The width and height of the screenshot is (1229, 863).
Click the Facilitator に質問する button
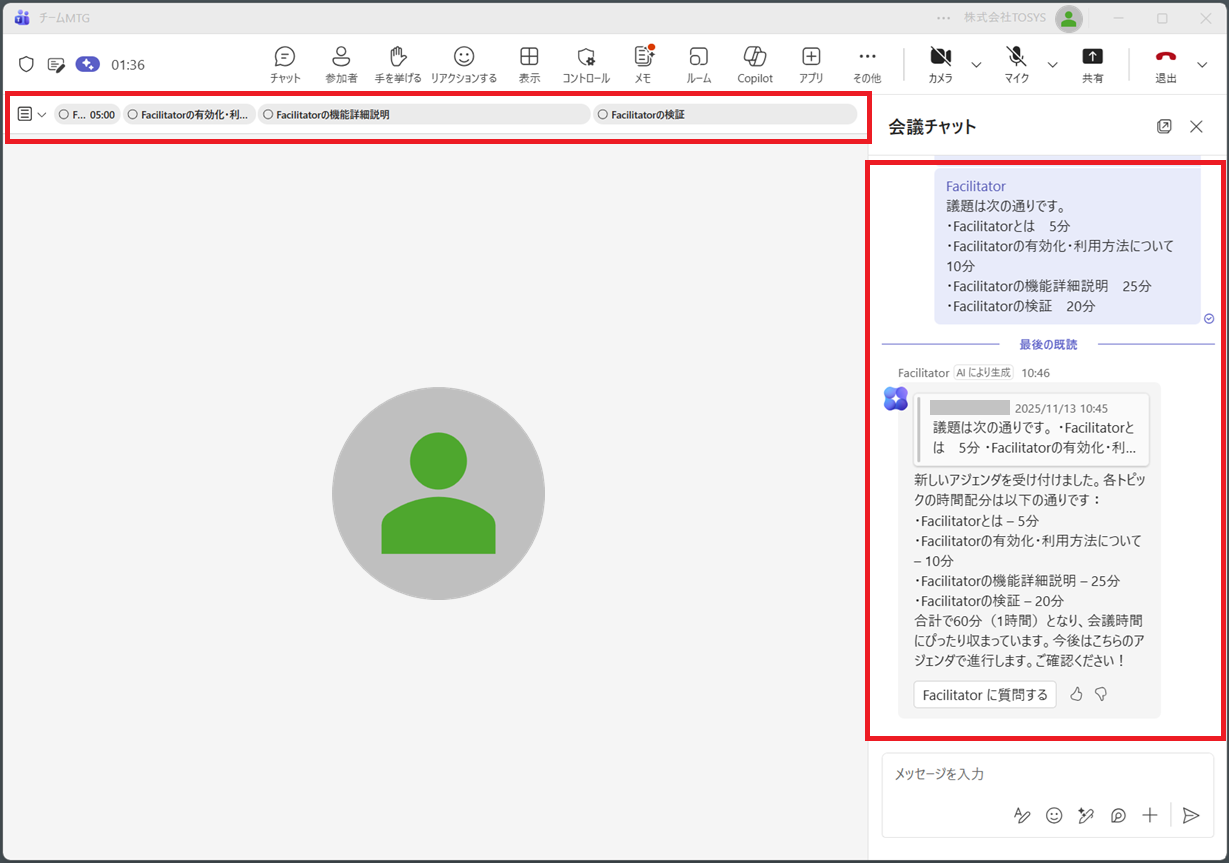tap(984, 695)
